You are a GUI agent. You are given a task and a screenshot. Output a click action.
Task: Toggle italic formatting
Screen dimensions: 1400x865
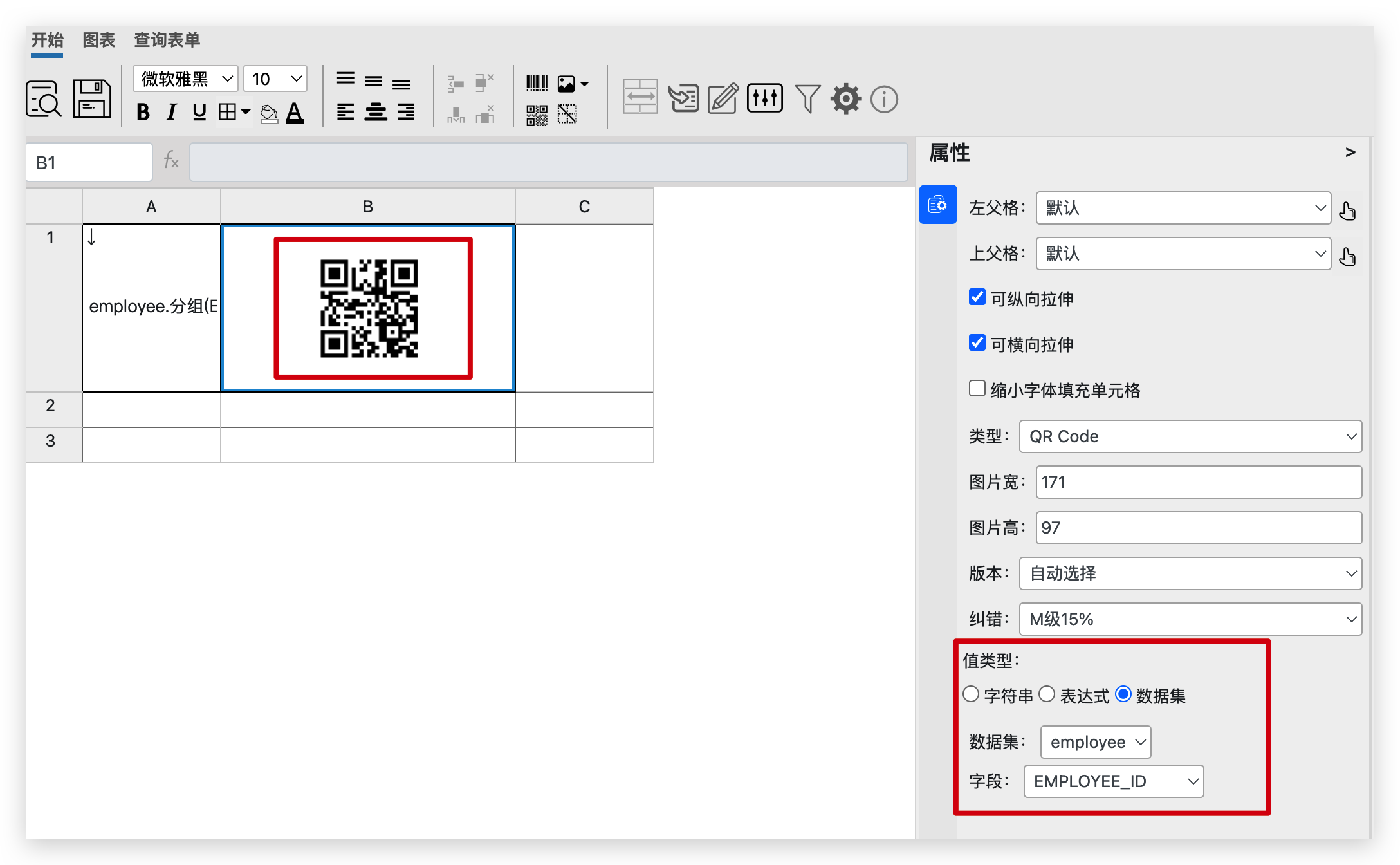(171, 113)
